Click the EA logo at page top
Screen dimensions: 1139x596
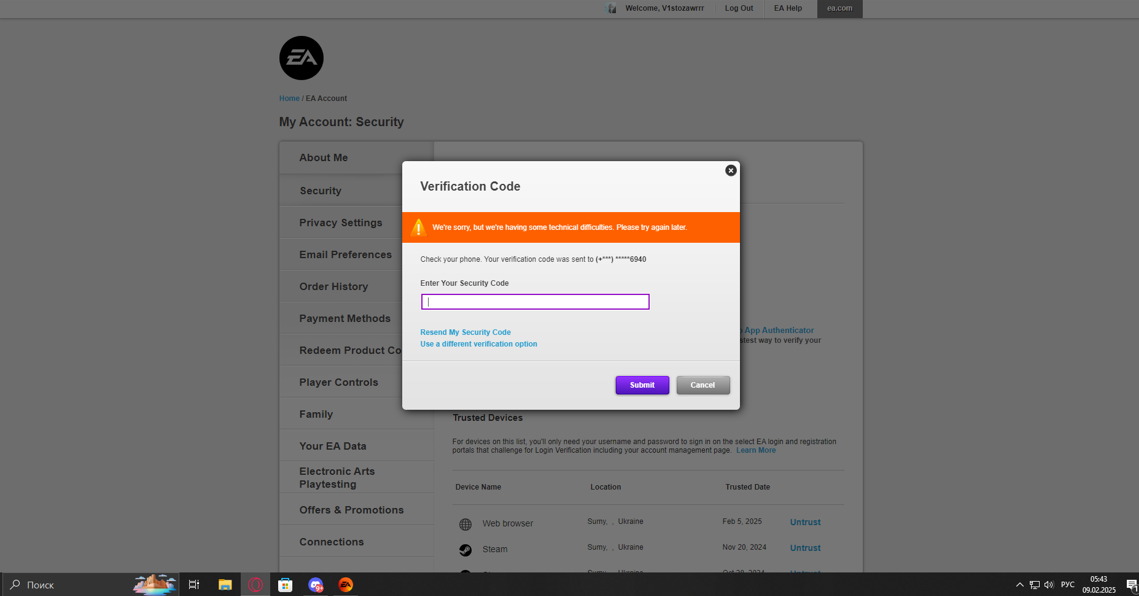301,59
